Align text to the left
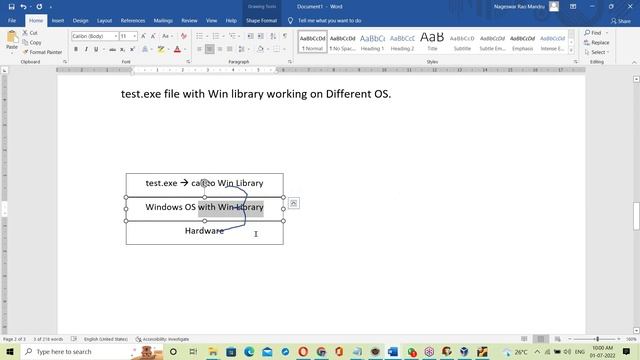640x360 pixels. coord(199,49)
